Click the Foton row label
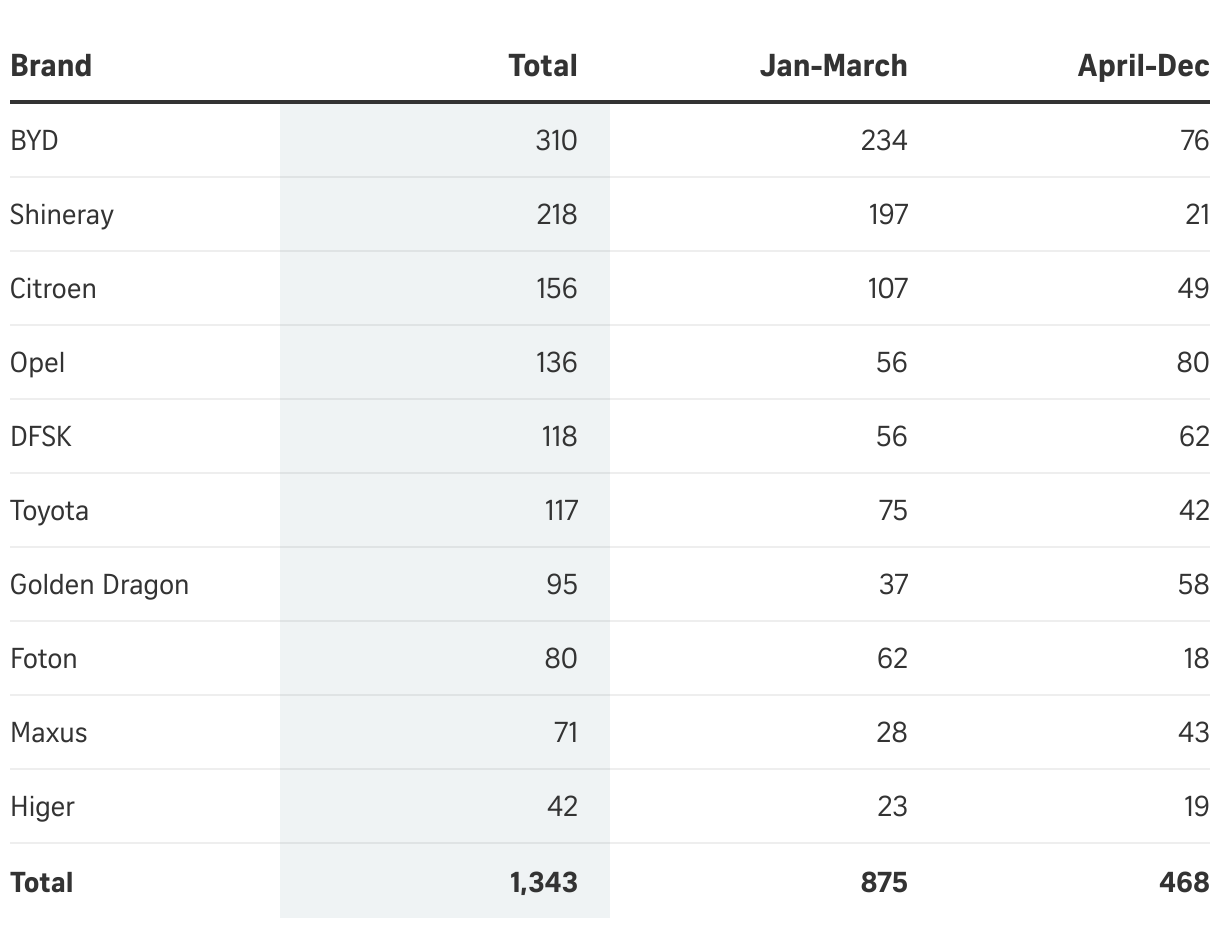 [x=44, y=658]
